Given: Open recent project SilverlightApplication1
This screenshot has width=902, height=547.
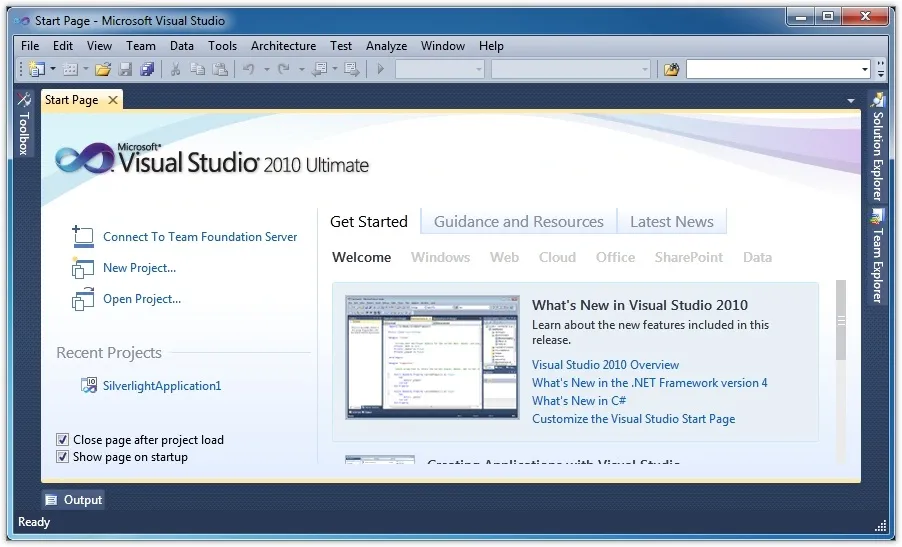Looking at the screenshot, I should click(x=162, y=386).
